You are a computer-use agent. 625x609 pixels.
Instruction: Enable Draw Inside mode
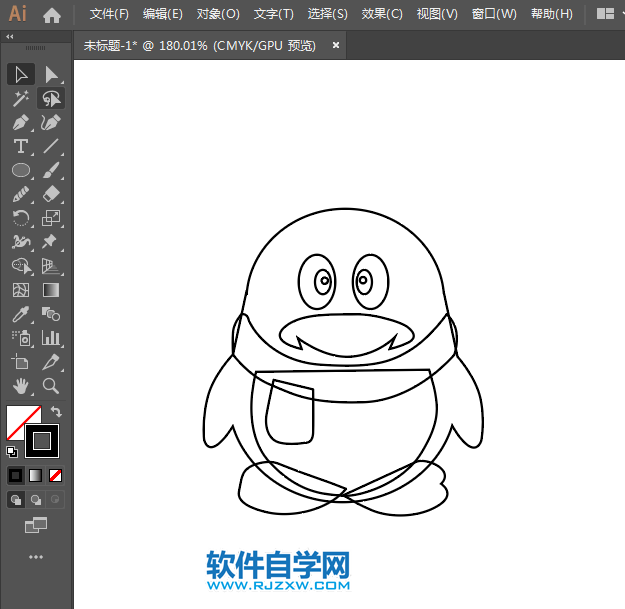55,500
